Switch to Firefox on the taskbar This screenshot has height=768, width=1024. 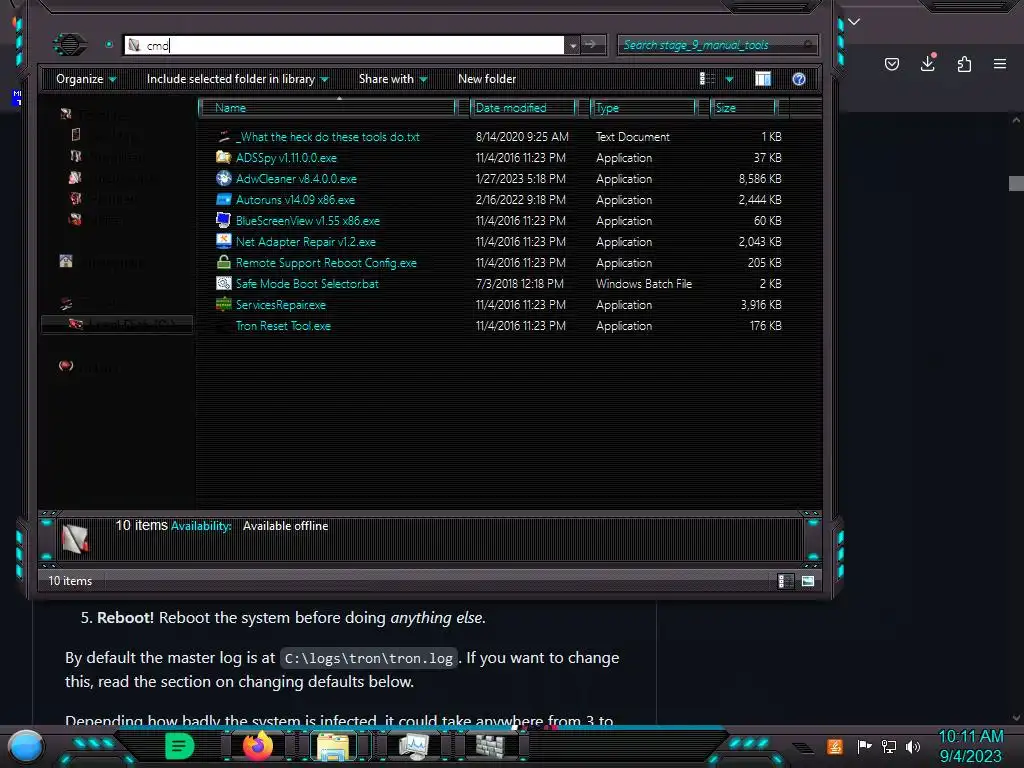point(258,746)
